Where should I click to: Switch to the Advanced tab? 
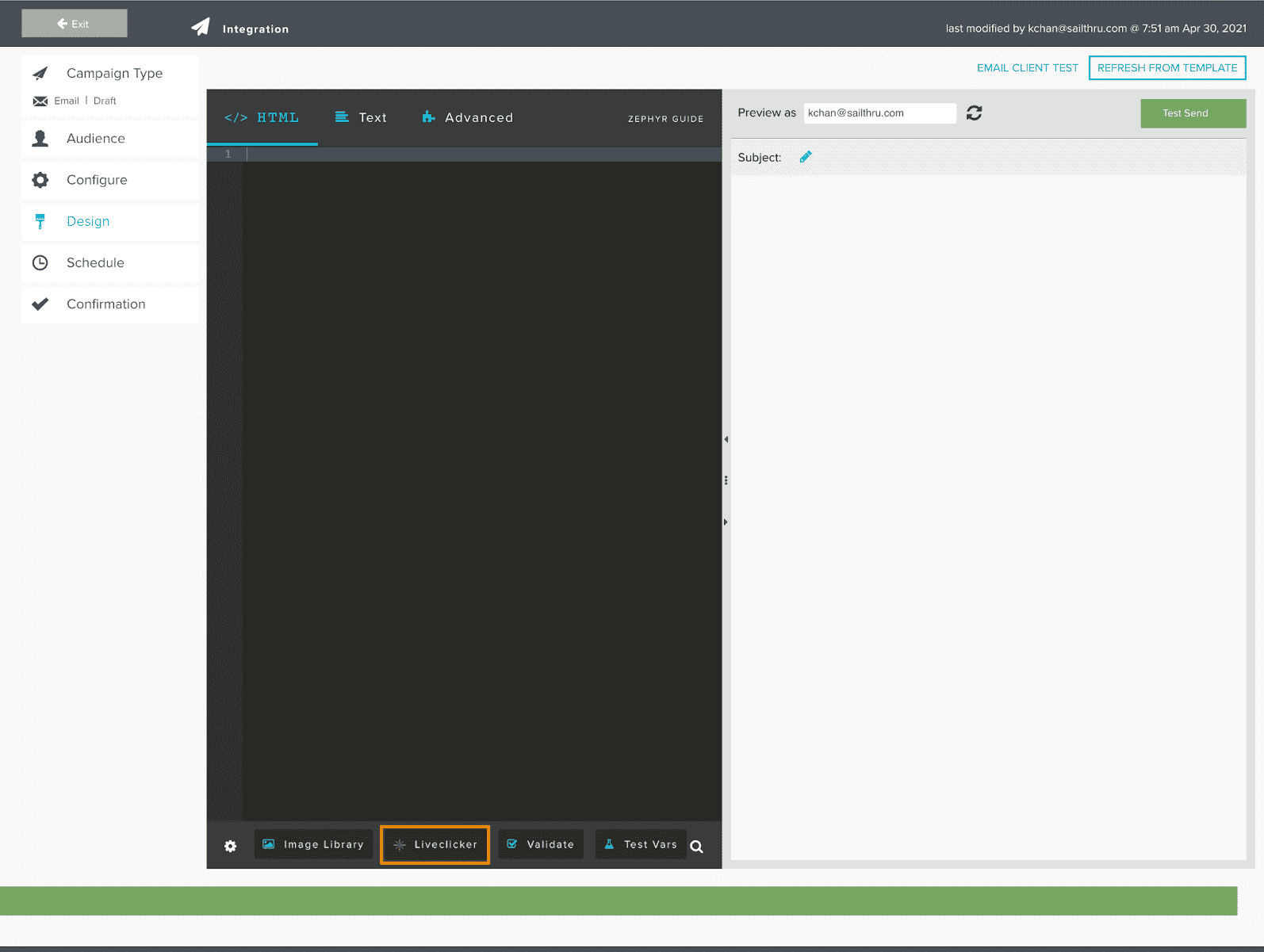click(x=468, y=117)
